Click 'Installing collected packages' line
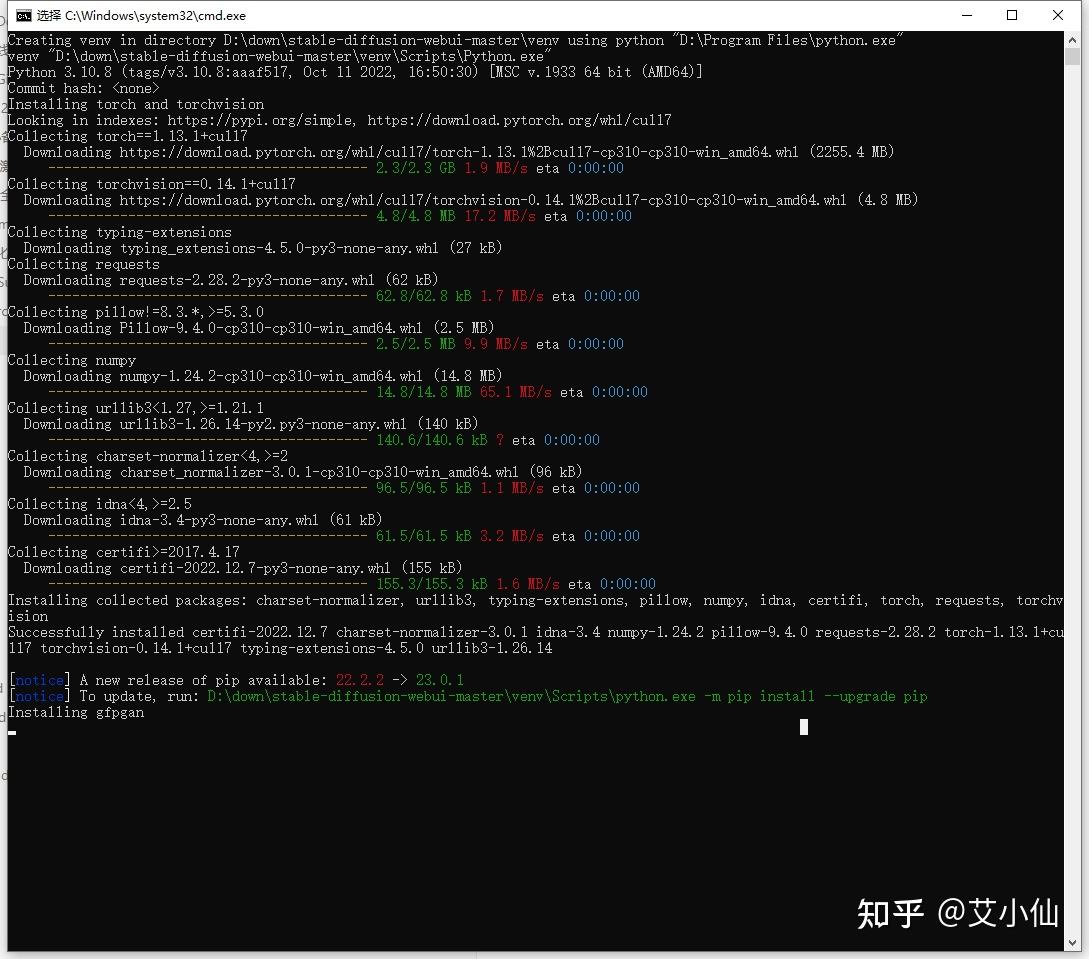The width and height of the screenshot is (1089, 959). click(535, 608)
